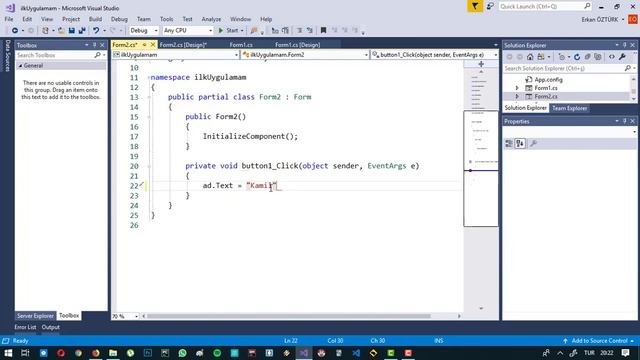This screenshot has height=360, width=640.
Task: Click the Solution Explorer Properties wrench icon
Action: pyautogui.click(x=622, y=57)
